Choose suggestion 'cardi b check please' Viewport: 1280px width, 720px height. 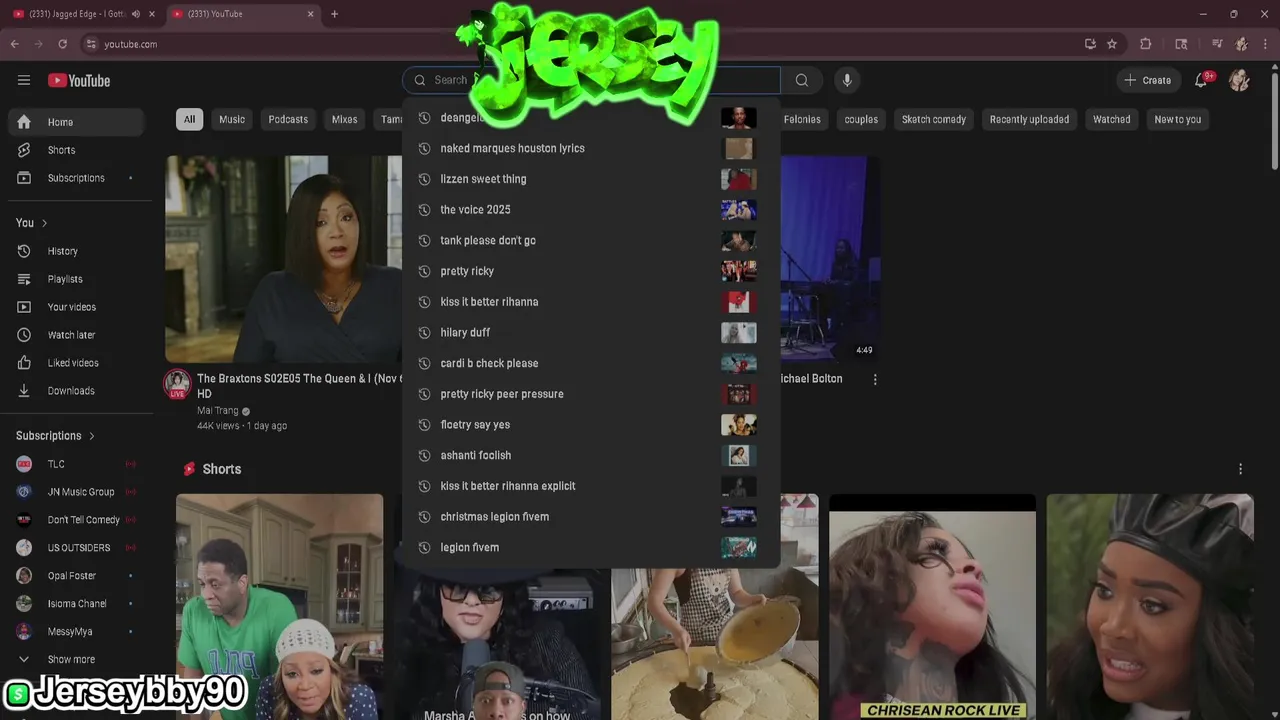click(x=591, y=363)
